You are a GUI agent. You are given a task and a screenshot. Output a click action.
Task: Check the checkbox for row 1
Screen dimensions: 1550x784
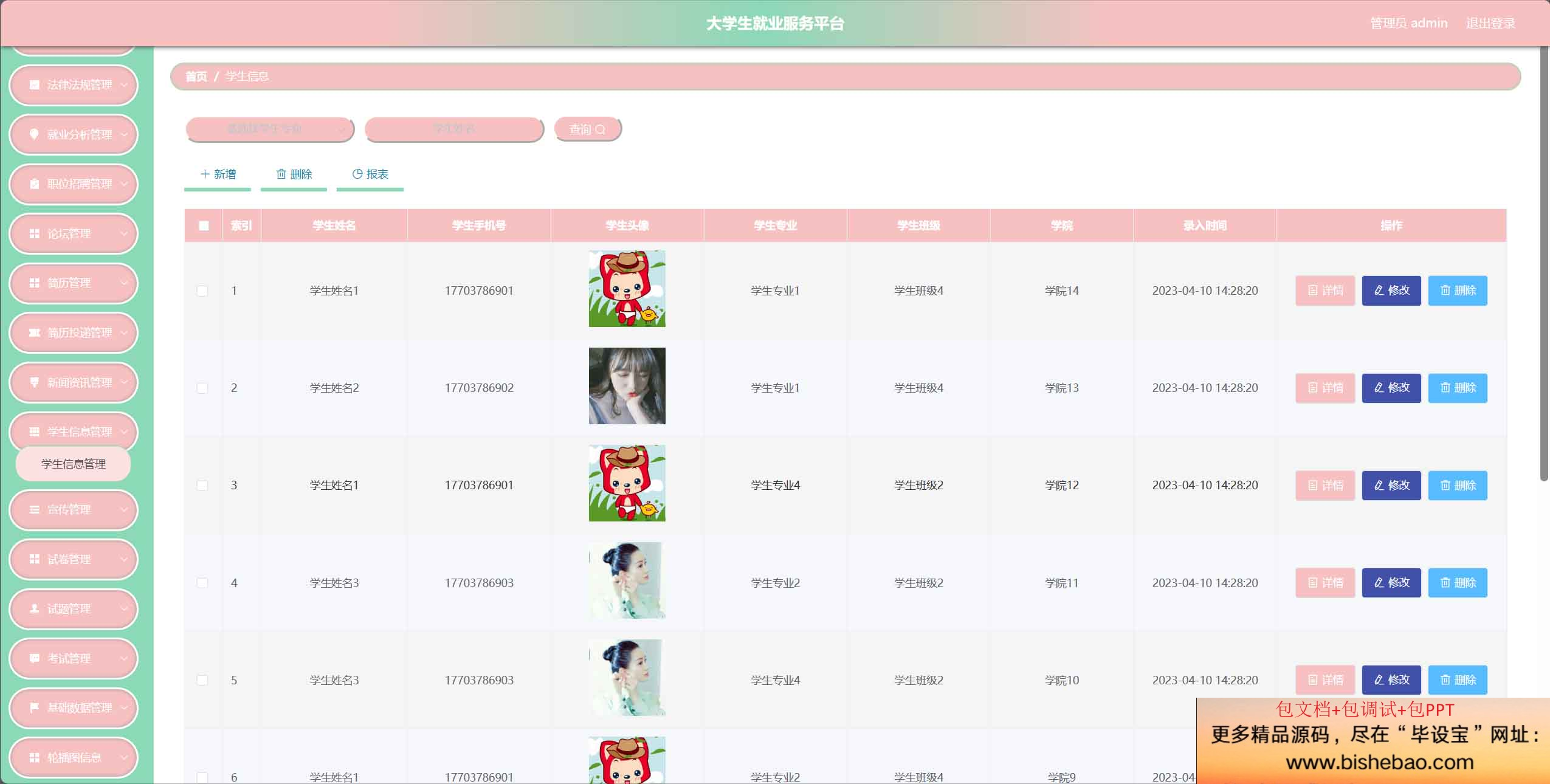pyautogui.click(x=202, y=291)
